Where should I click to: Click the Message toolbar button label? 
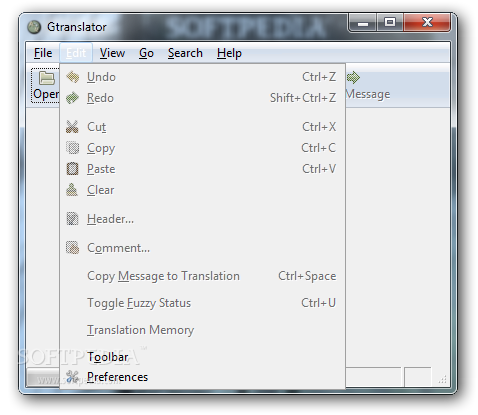click(368, 94)
